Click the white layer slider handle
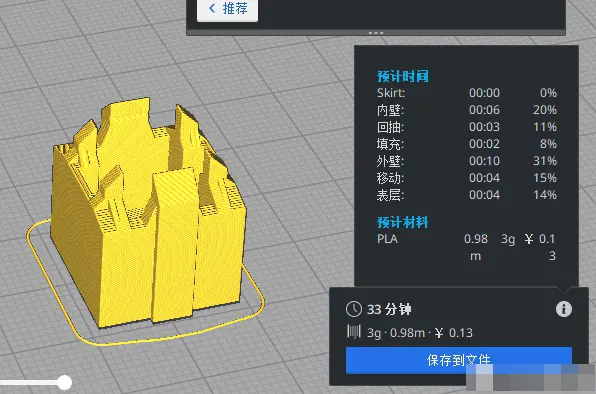 point(65,382)
